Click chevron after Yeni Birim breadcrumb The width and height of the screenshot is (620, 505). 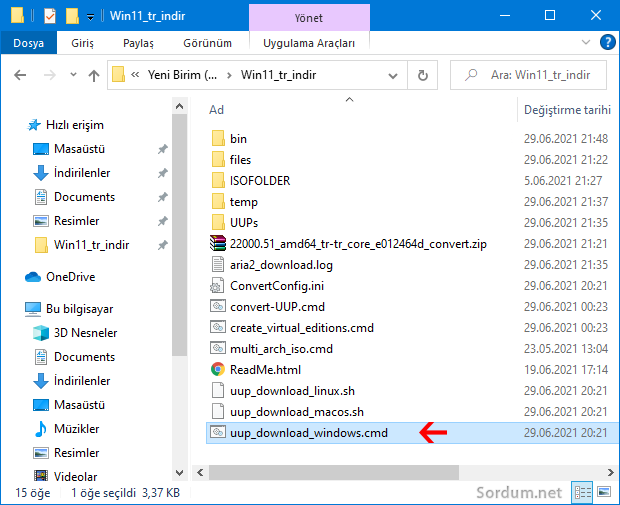point(229,75)
